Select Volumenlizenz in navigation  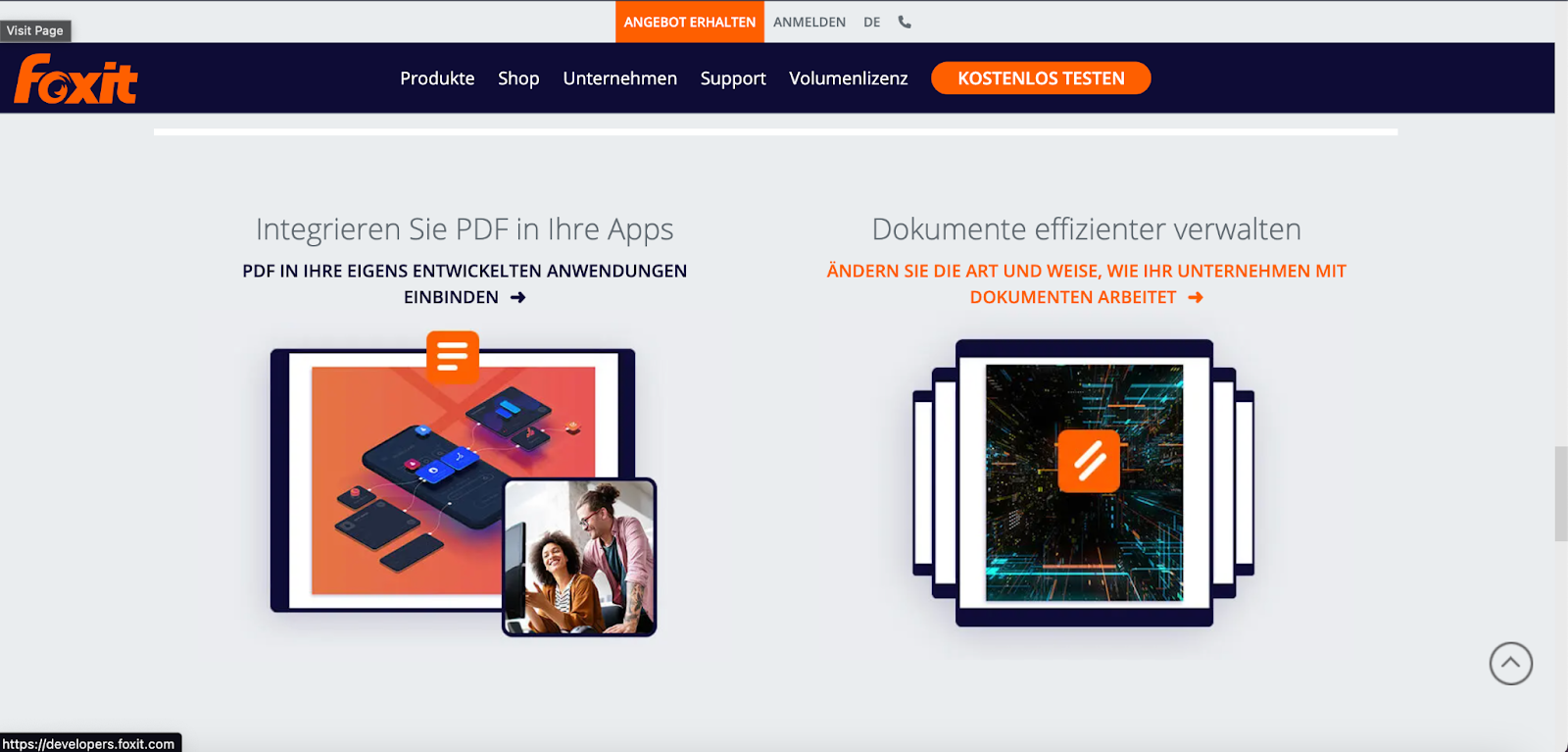tap(849, 78)
